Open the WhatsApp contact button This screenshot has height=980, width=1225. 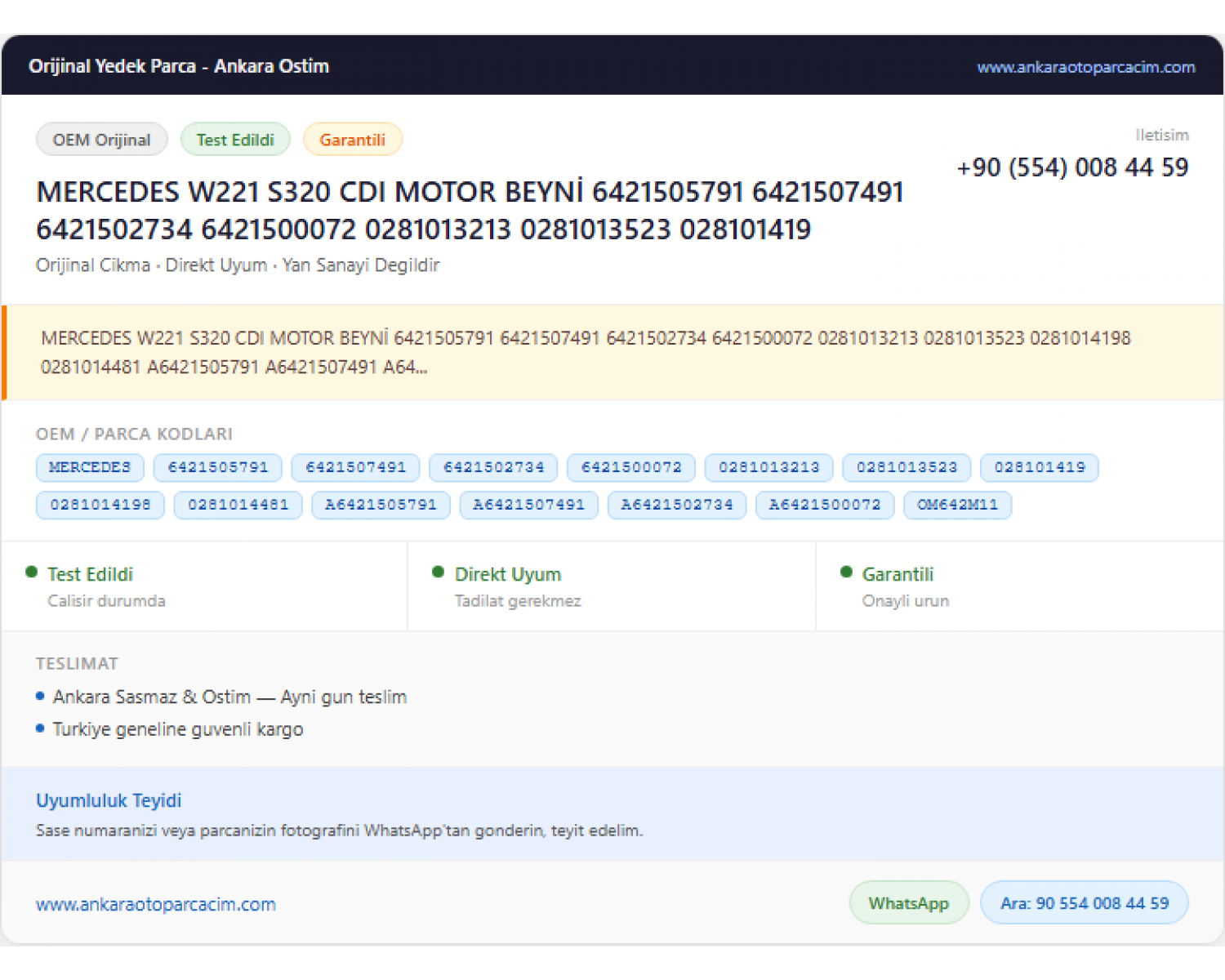[909, 902]
